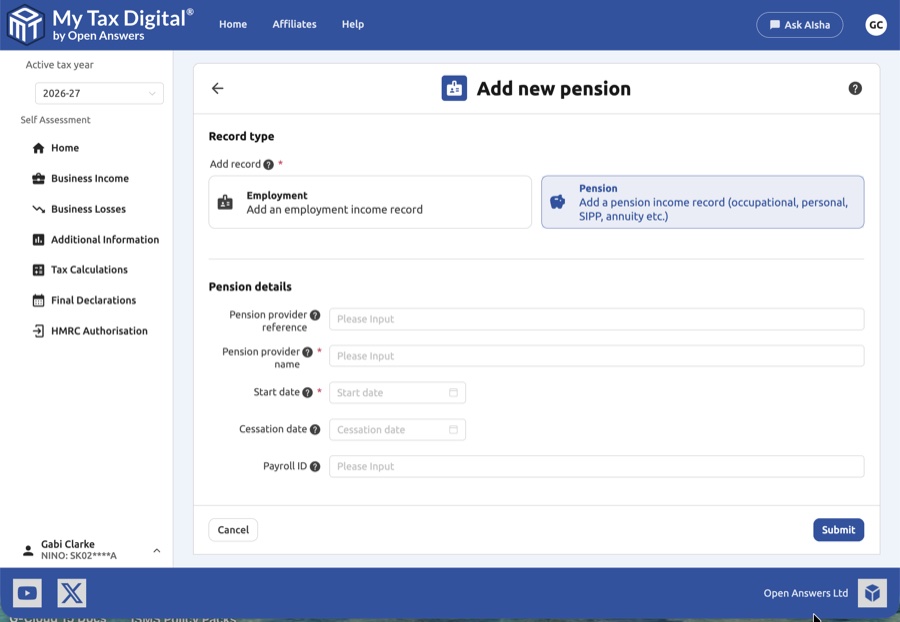900x622 pixels.
Task: Open the Cessation date picker
Action: (x=397, y=430)
